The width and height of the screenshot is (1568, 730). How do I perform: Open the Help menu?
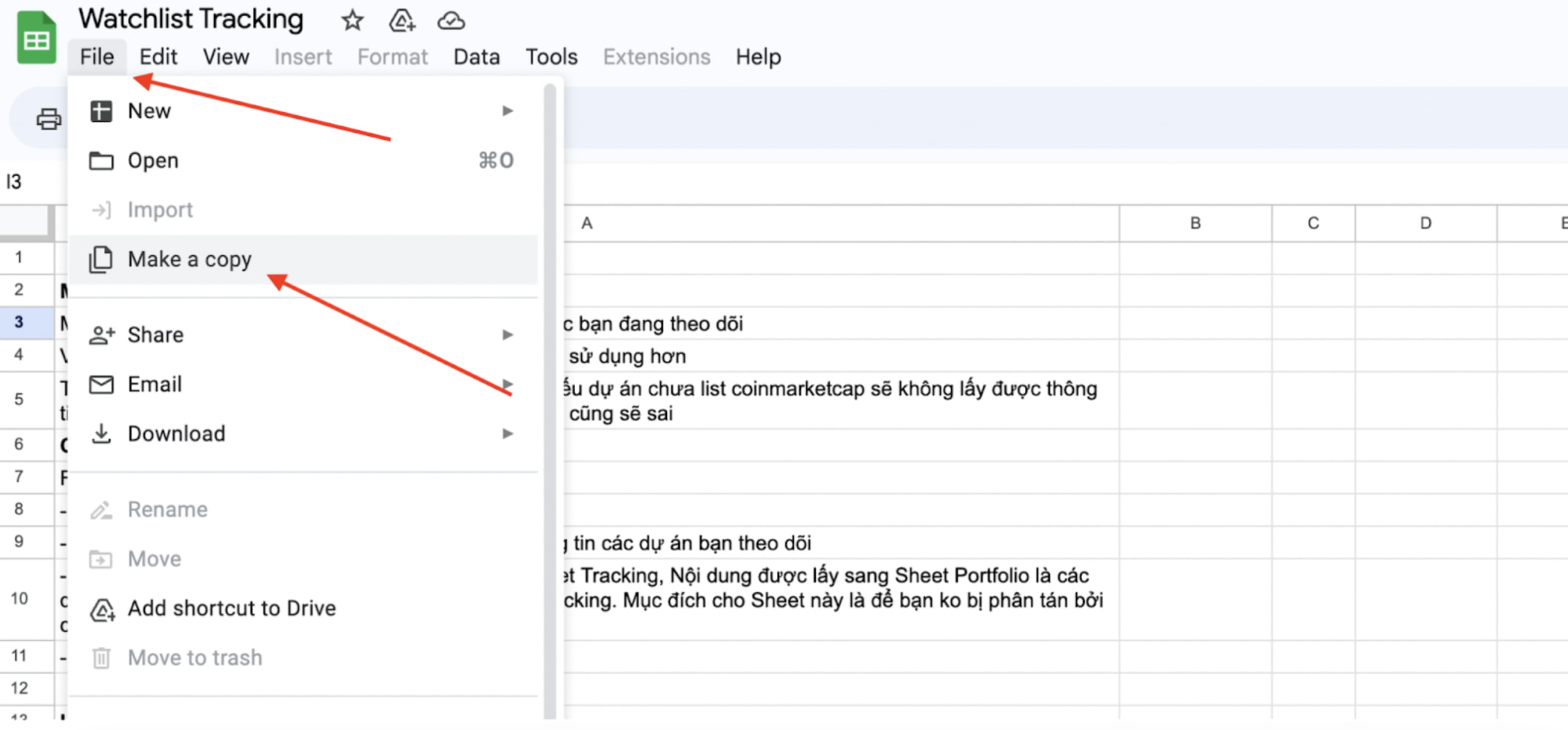758,57
